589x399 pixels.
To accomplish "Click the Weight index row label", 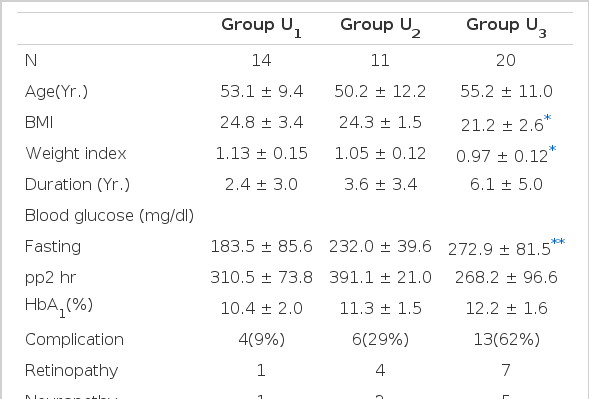I will (x=76, y=153).
